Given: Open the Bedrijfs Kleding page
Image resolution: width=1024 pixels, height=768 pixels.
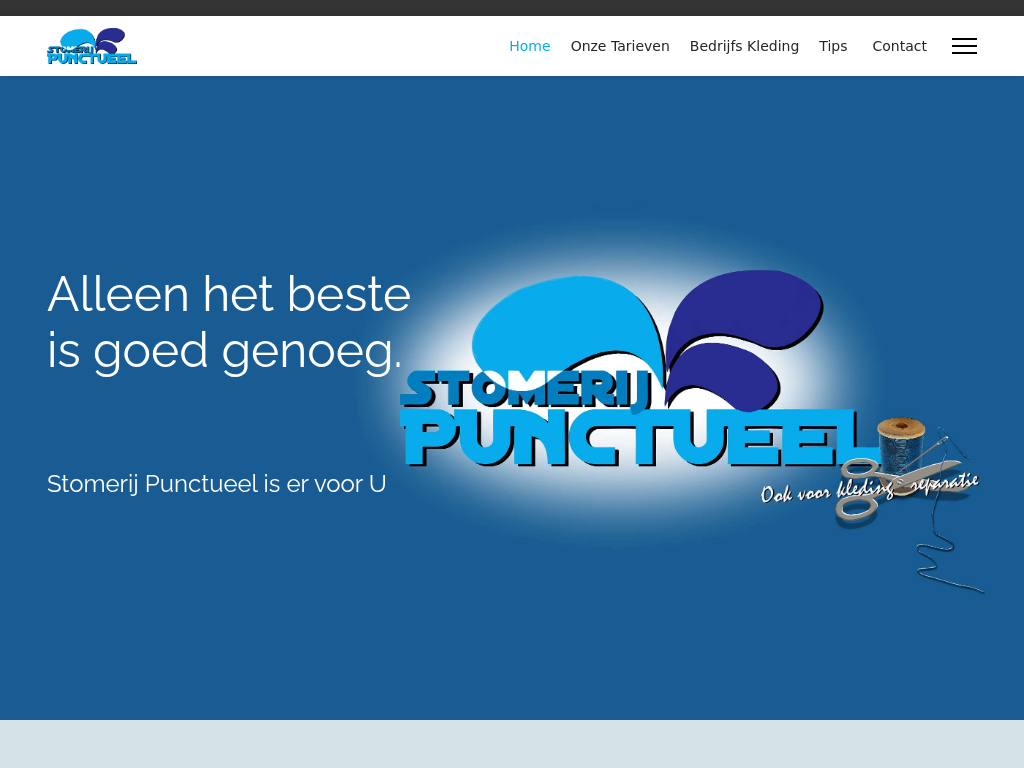Looking at the screenshot, I should pos(744,46).
